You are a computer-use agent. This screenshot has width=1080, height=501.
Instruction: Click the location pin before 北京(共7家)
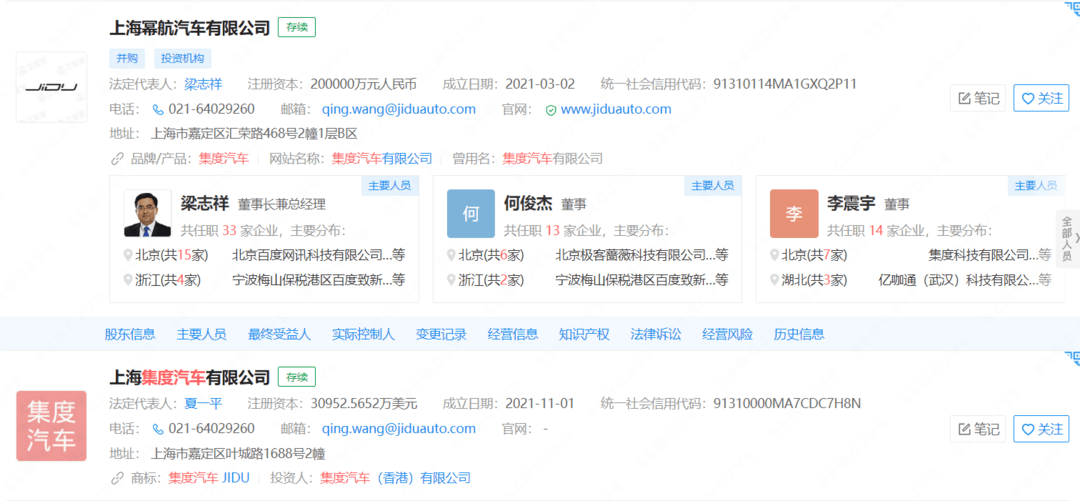(775, 255)
